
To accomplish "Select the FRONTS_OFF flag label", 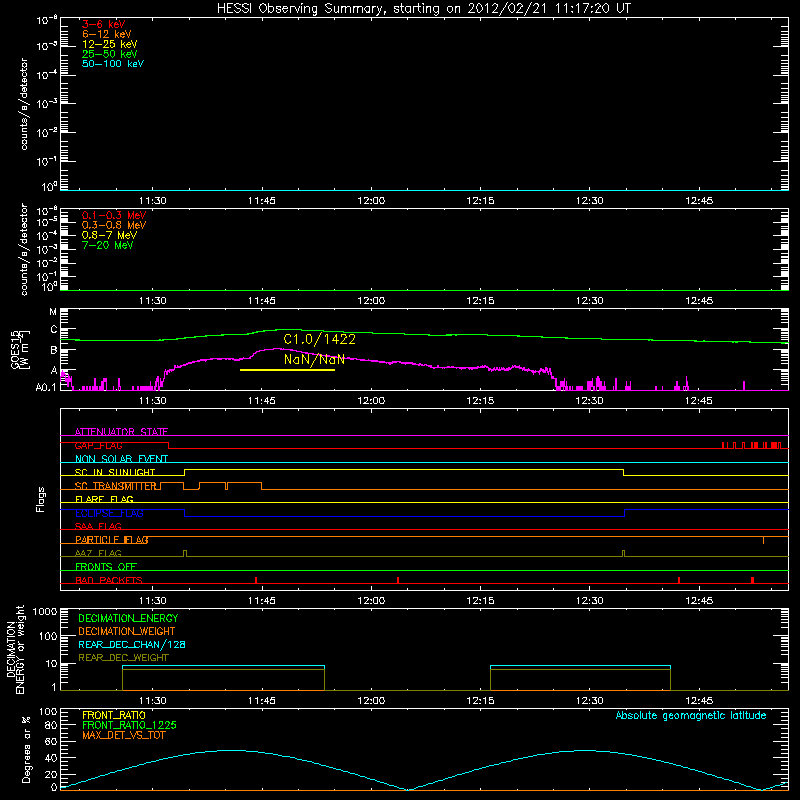I will (x=106, y=566).
